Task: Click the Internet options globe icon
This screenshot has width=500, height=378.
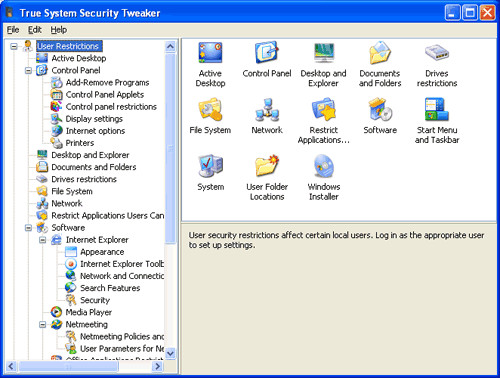Action: tap(56, 131)
